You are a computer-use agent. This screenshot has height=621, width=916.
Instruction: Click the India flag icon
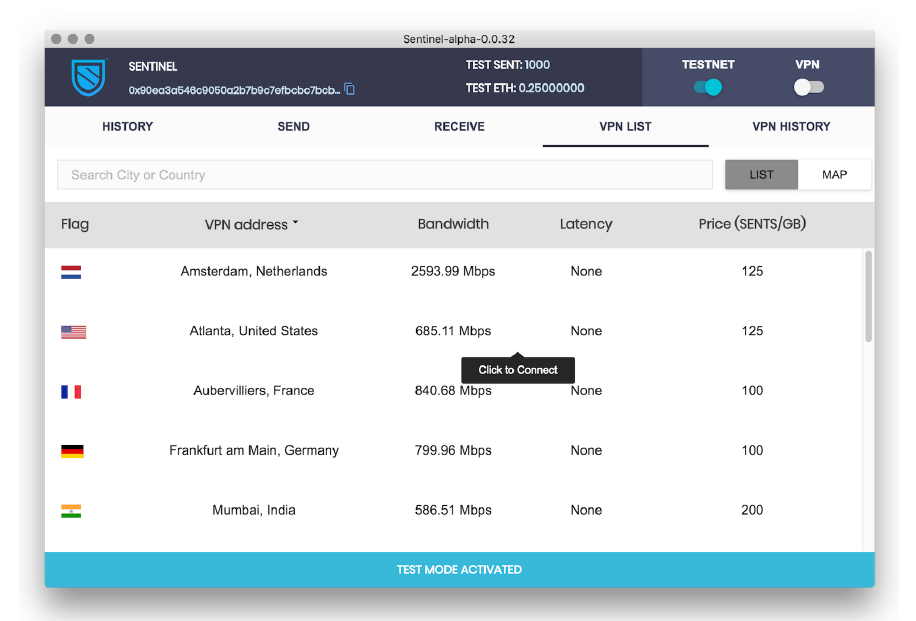71,511
